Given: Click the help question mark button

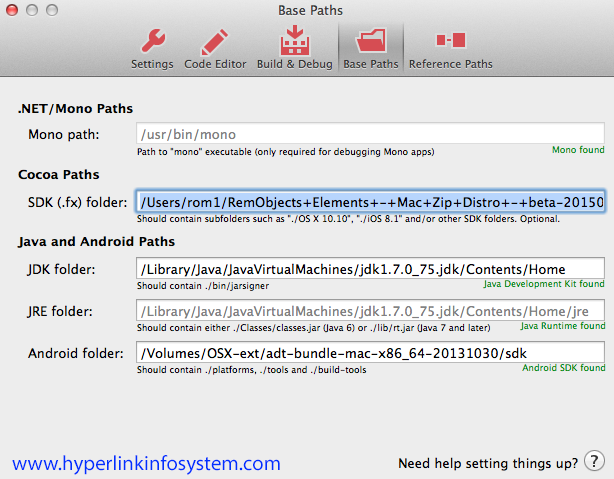Looking at the screenshot, I should point(594,461).
